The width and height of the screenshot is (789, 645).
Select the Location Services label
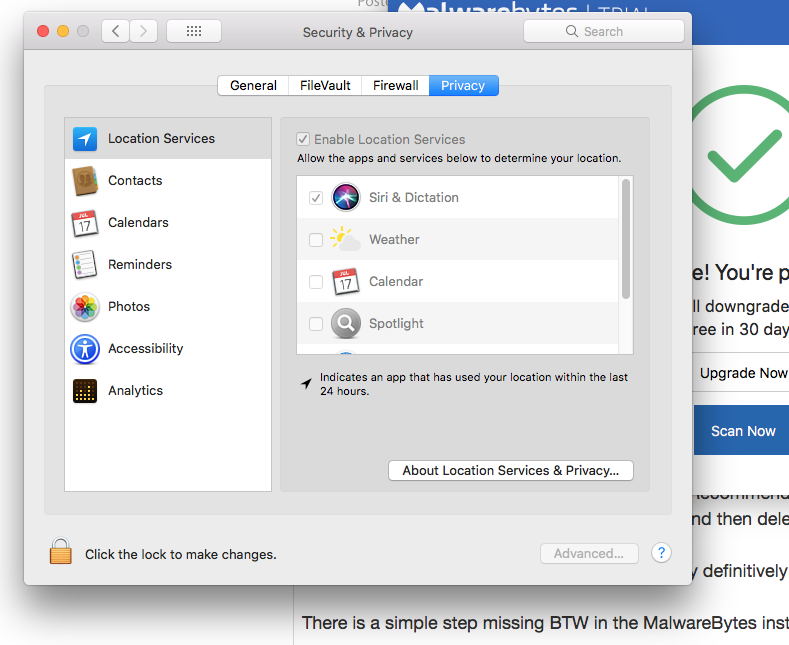(x=162, y=138)
